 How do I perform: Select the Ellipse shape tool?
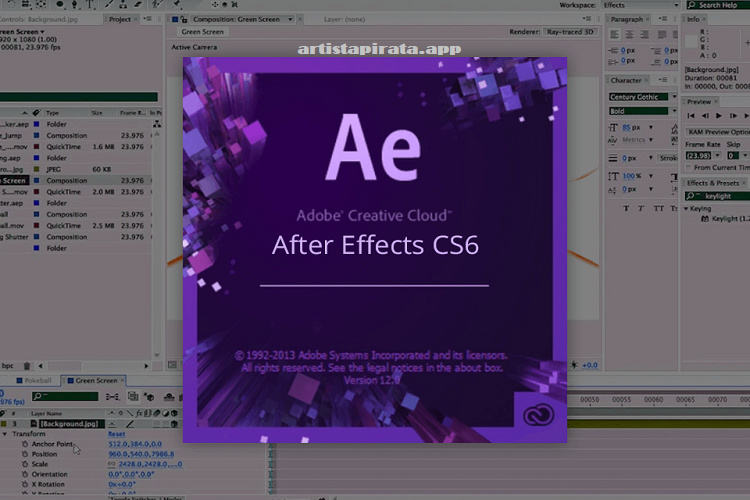pos(60,4)
